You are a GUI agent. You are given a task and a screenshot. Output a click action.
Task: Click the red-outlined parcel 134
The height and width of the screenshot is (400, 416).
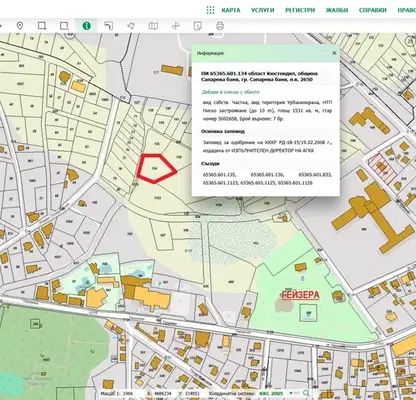pyautogui.click(x=155, y=168)
